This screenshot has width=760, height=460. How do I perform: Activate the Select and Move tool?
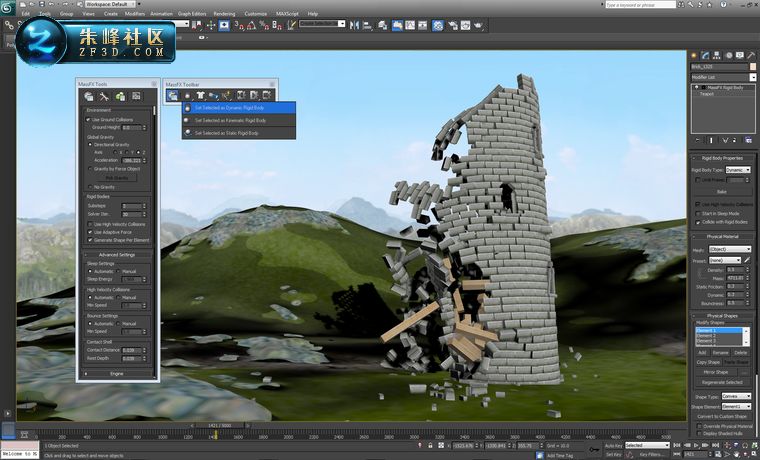[211, 25]
